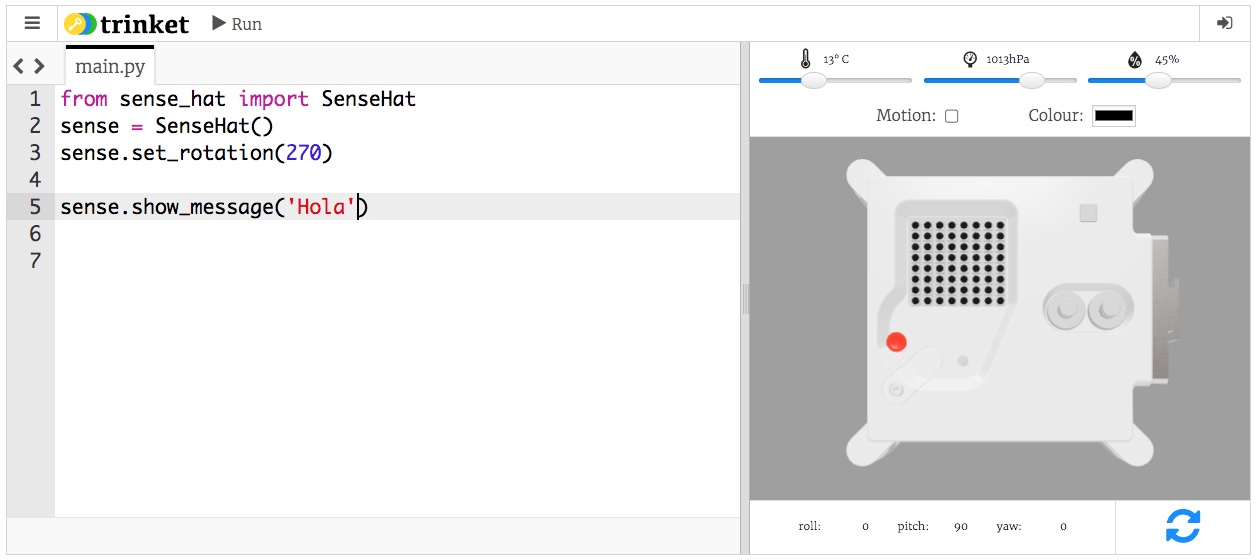Click the humidity droplet icon

tap(1134, 59)
